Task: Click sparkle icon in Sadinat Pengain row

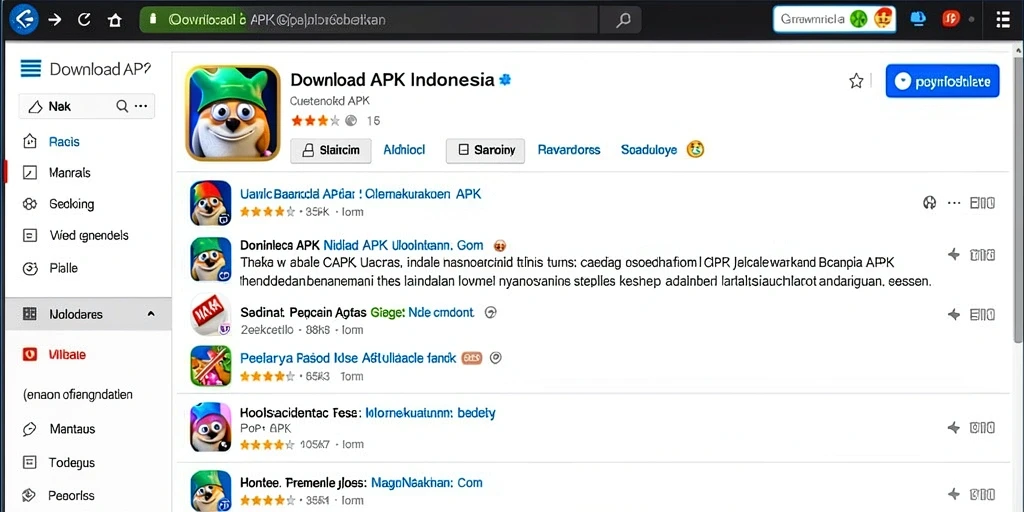Action: [954, 315]
